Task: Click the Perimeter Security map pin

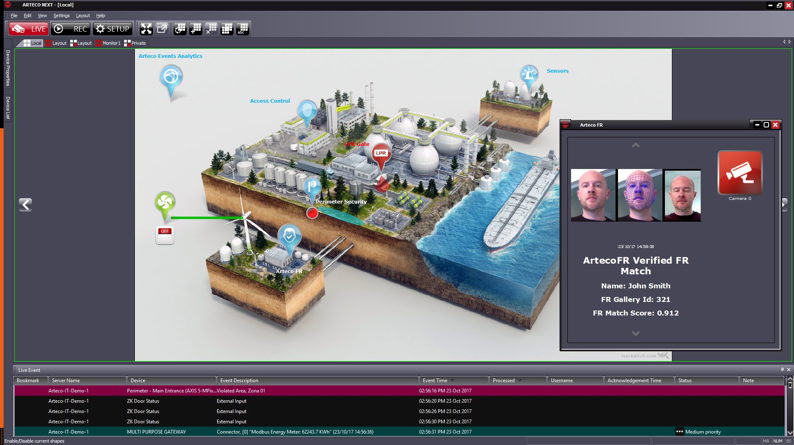Action: coord(312,189)
